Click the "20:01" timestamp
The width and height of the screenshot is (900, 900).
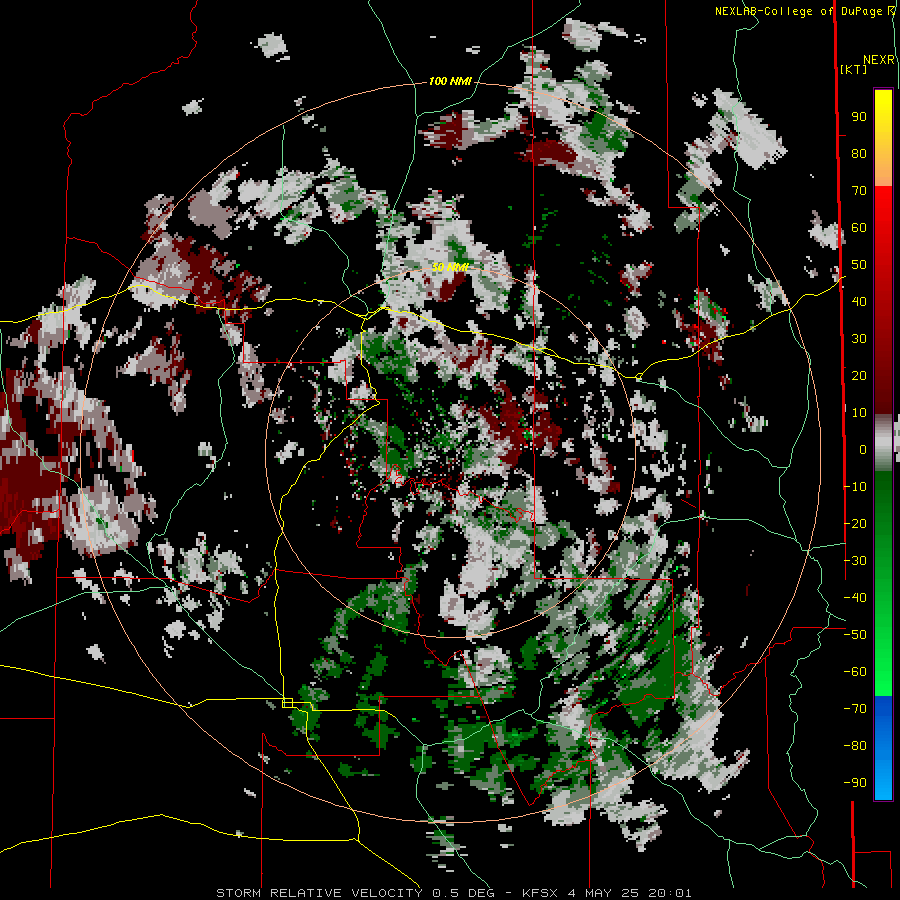pos(670,893)
